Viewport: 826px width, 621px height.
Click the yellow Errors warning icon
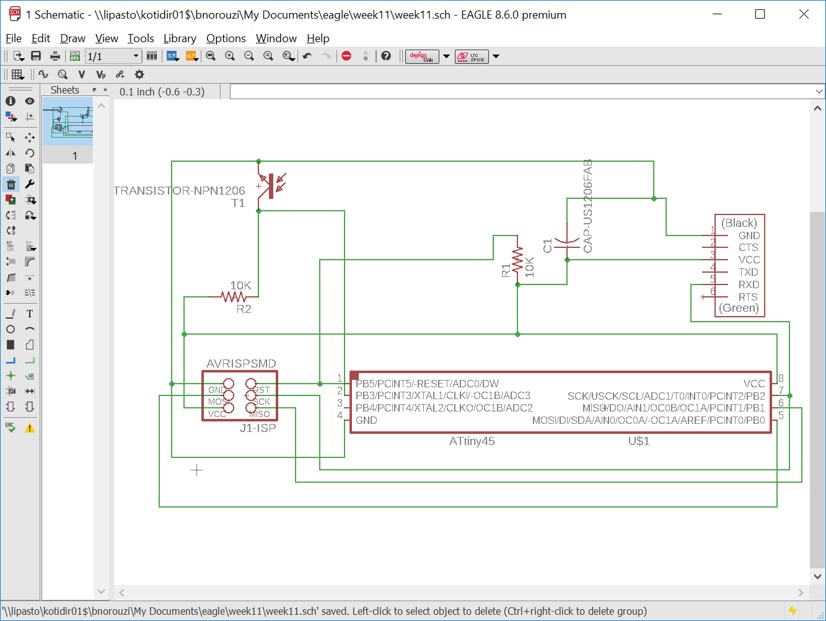(x=30, y=428)
